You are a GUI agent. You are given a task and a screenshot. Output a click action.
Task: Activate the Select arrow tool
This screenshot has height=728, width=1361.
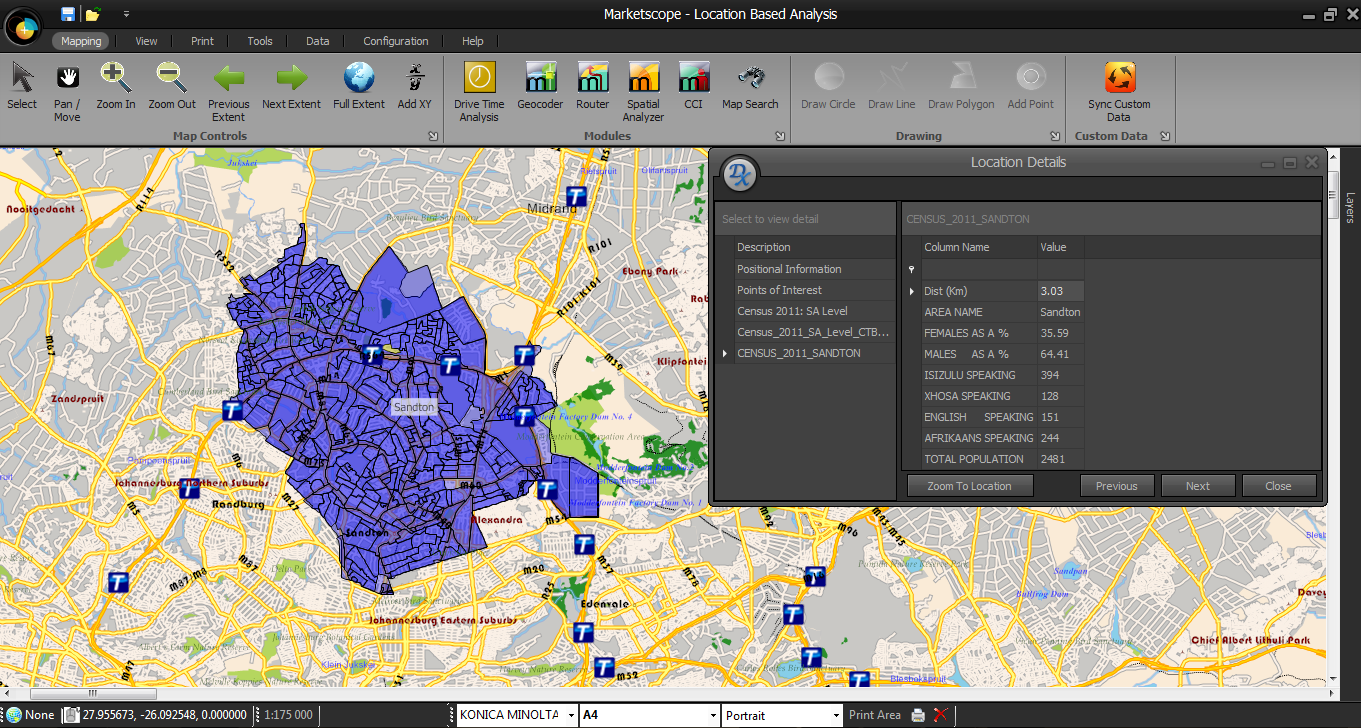(22, 85)
